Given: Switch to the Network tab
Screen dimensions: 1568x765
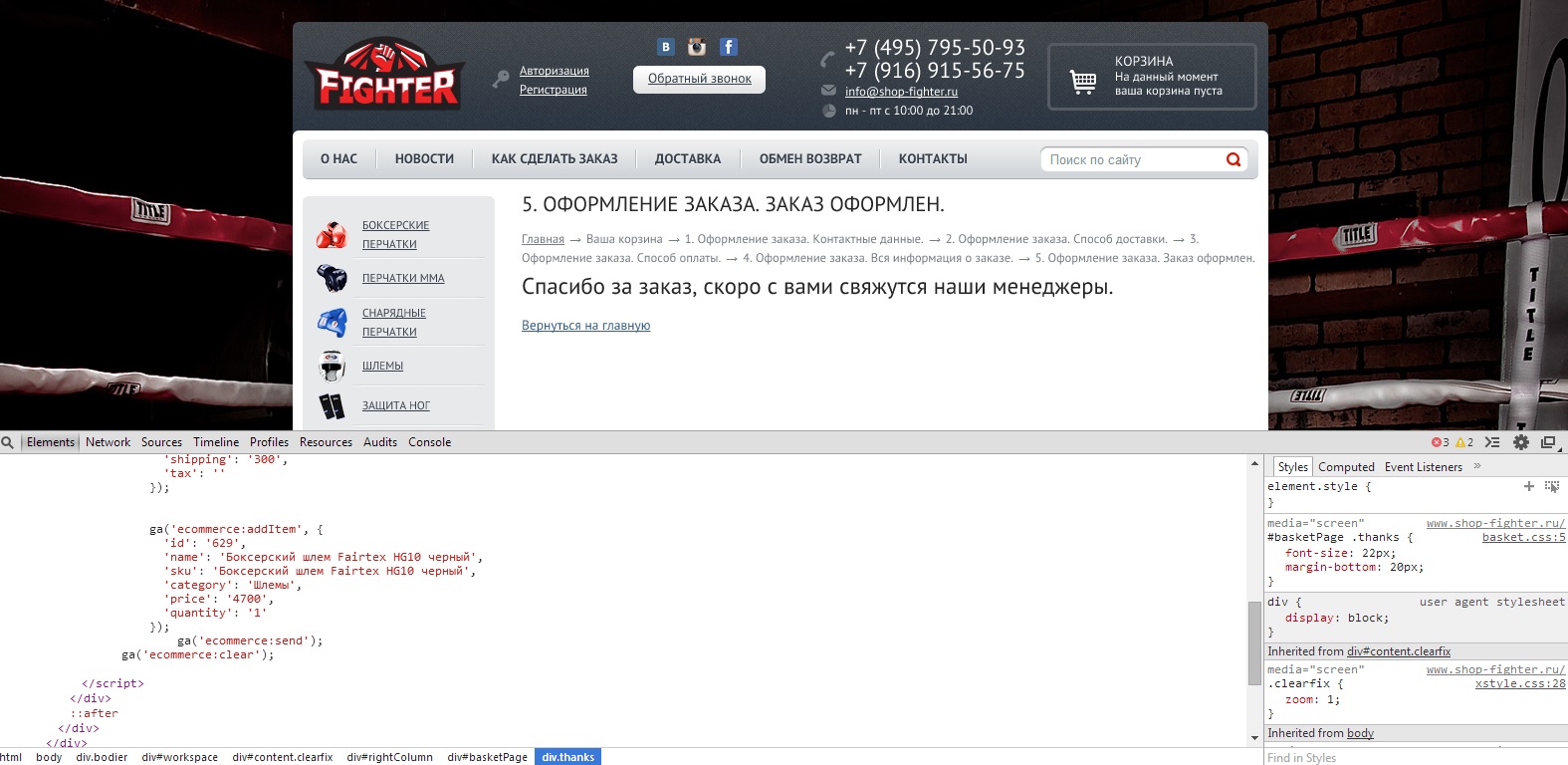Looking at the screenshot, I should coord(108,442).
